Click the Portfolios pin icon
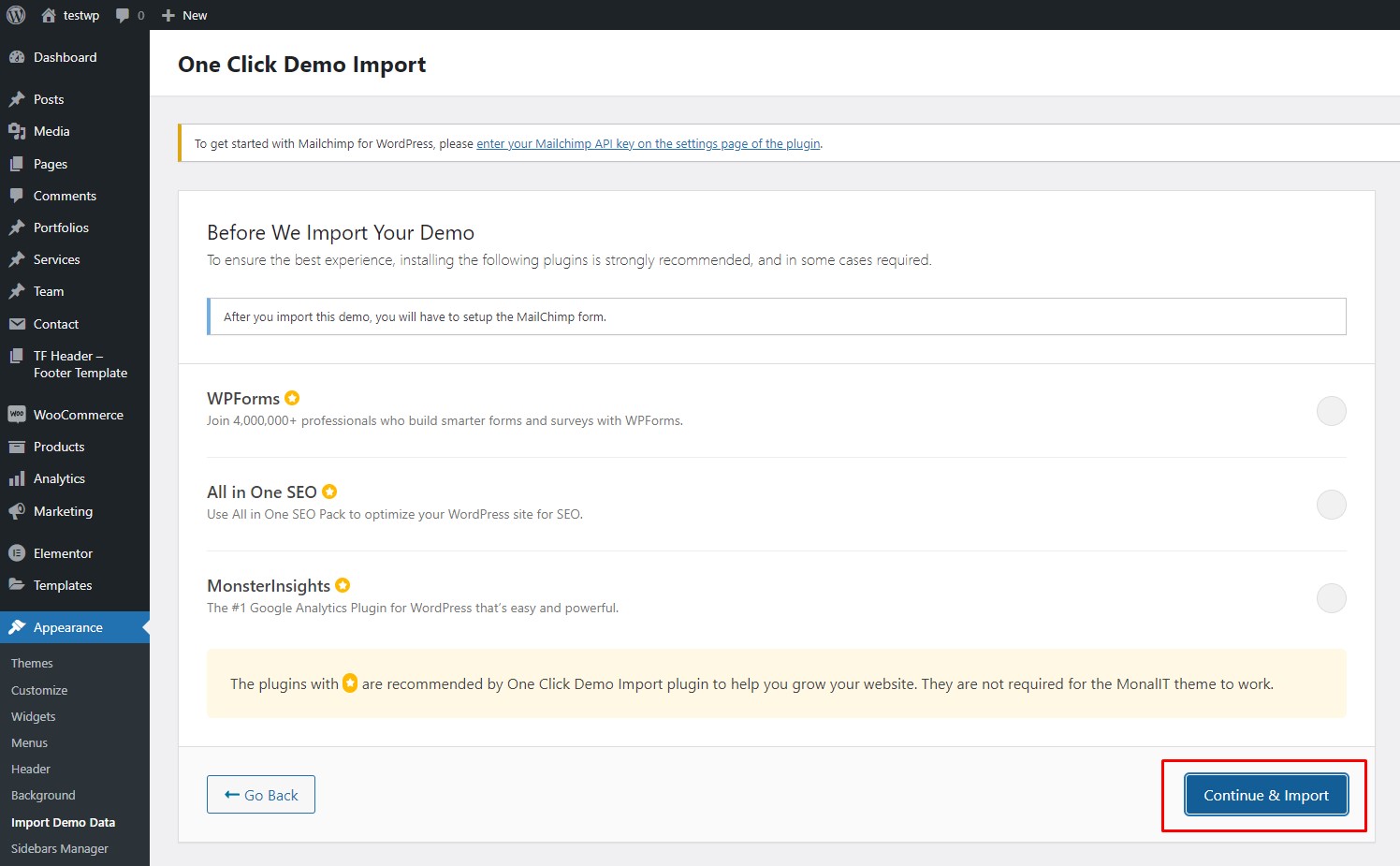 tap(17, 228)
